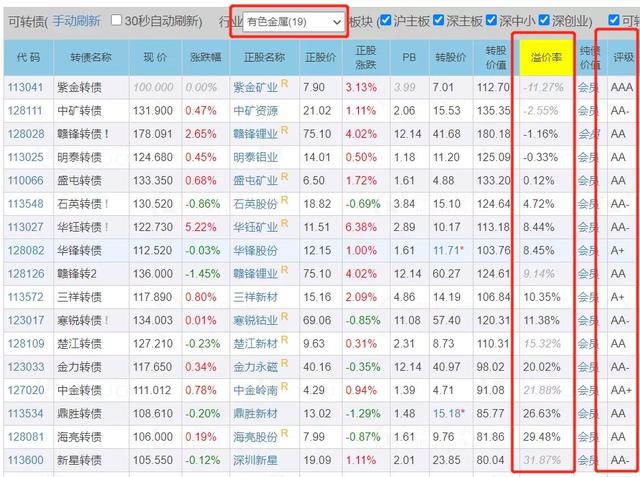Image resolution: width=640 pixels, height=477 pixels.
Task: Click the R icon beside 金力永磁
Action: (x=283, y=364)
